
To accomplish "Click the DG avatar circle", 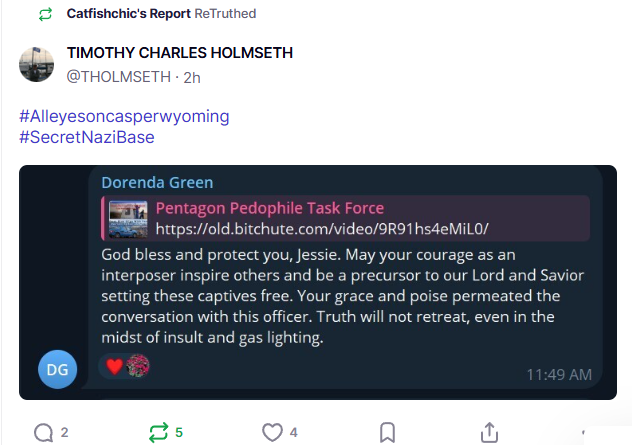I will [57, 370].
